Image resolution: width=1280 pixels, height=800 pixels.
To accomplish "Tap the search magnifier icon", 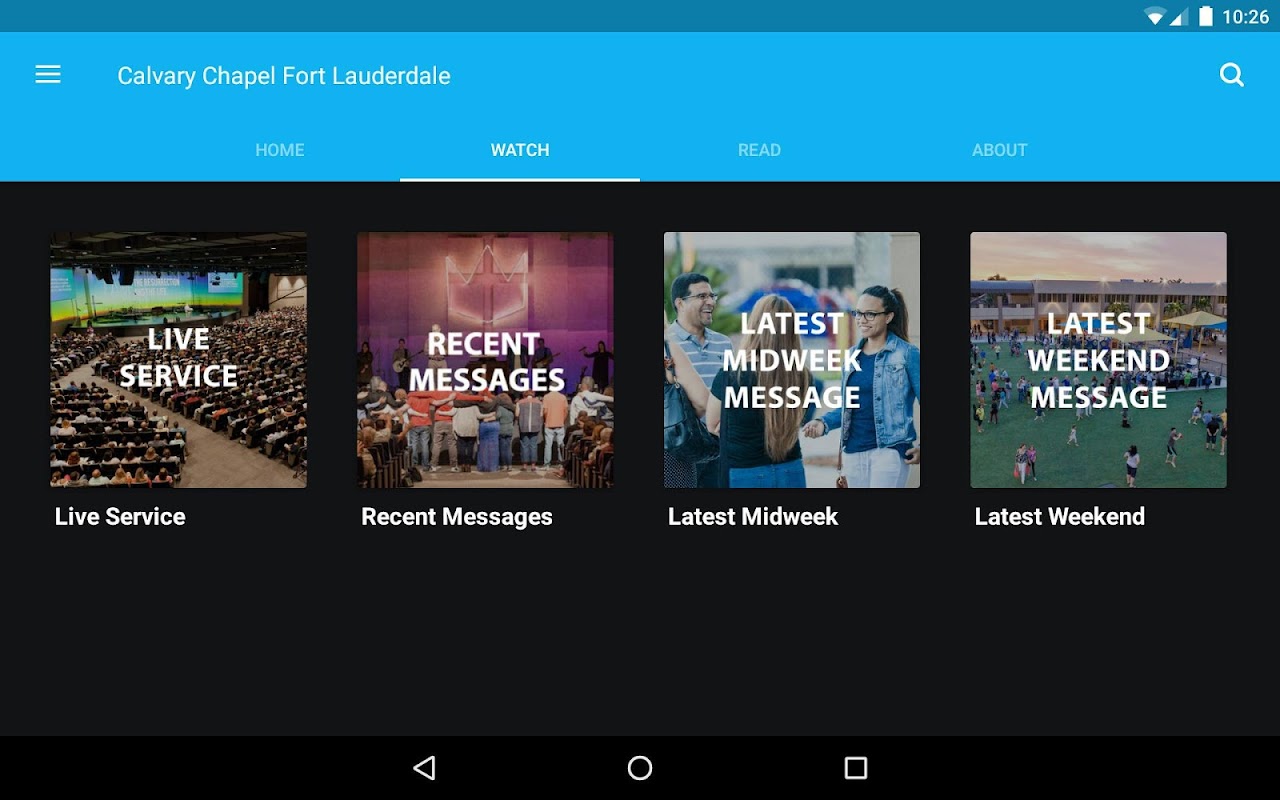I will (x=1232, y=75).
